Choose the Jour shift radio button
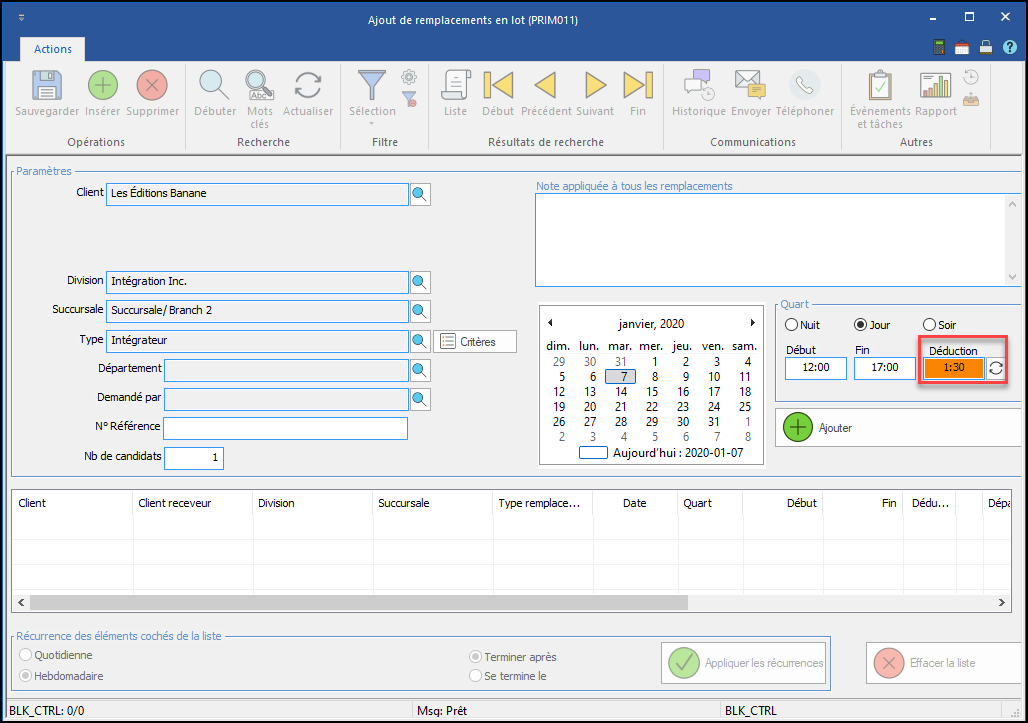The width and height of the screenshot is (1028, 723). (860, 325)
